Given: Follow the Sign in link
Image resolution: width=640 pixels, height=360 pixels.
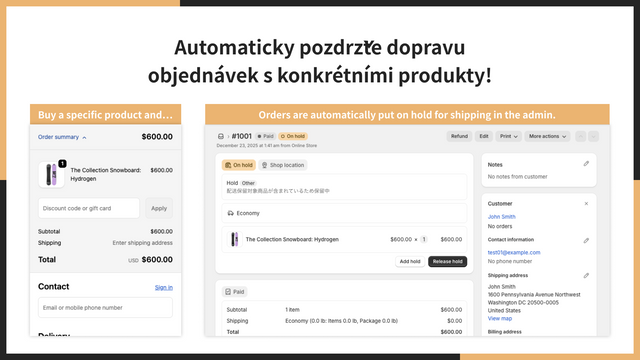Looking at the screenshot, I should click(164, 287).
